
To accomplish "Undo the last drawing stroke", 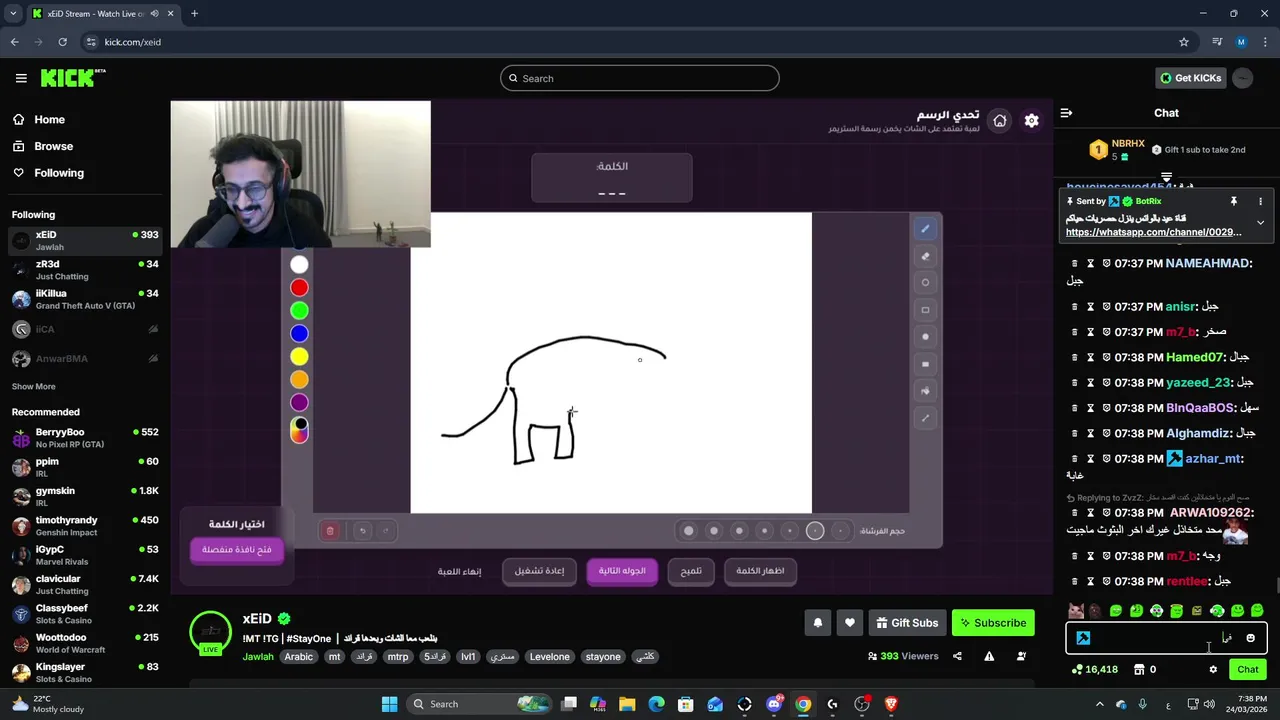I will [x=363, y=531].
